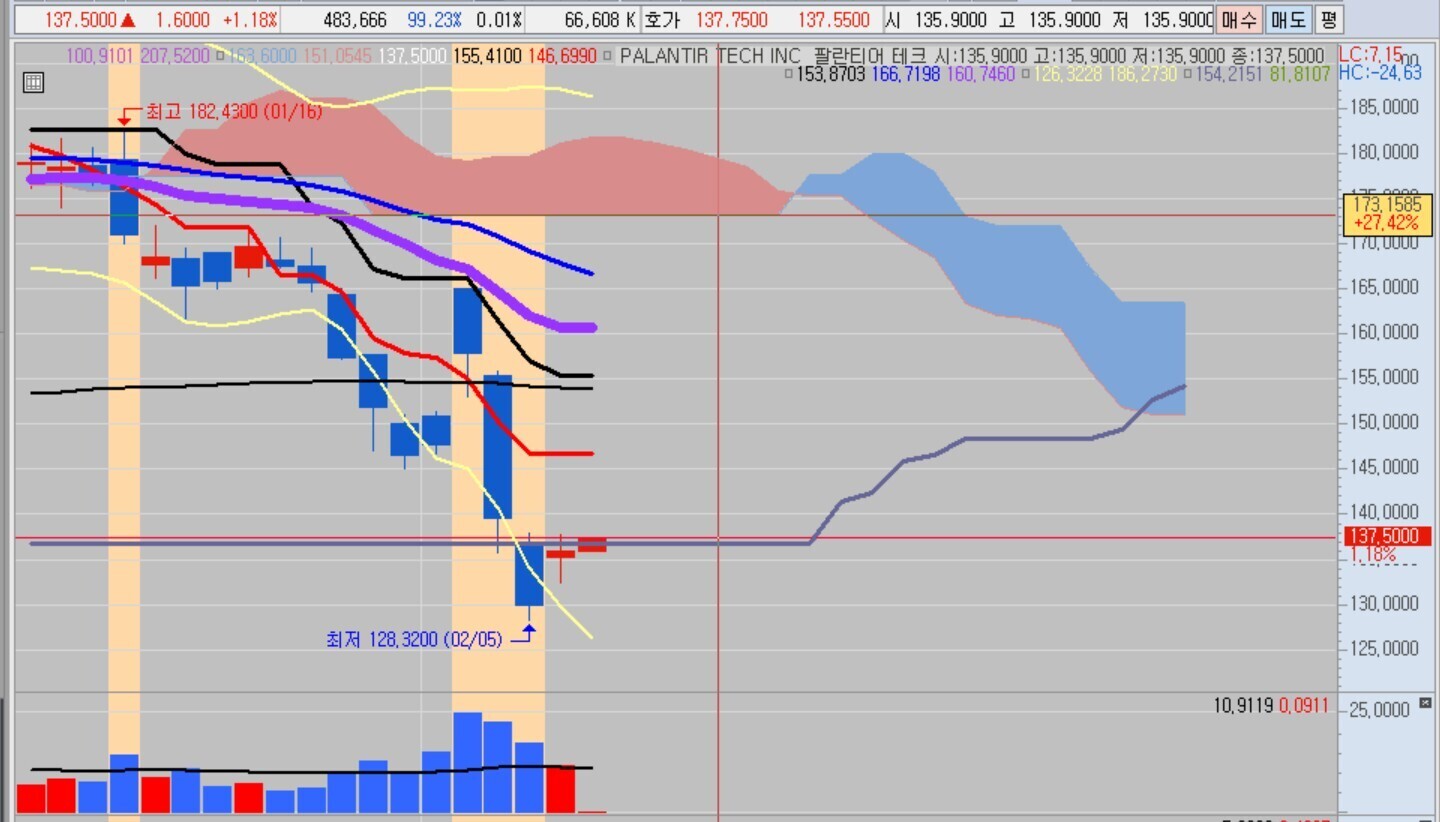Click the 매도 (sell) button
Screen dimensions: 1440x822
(1287, 19)
